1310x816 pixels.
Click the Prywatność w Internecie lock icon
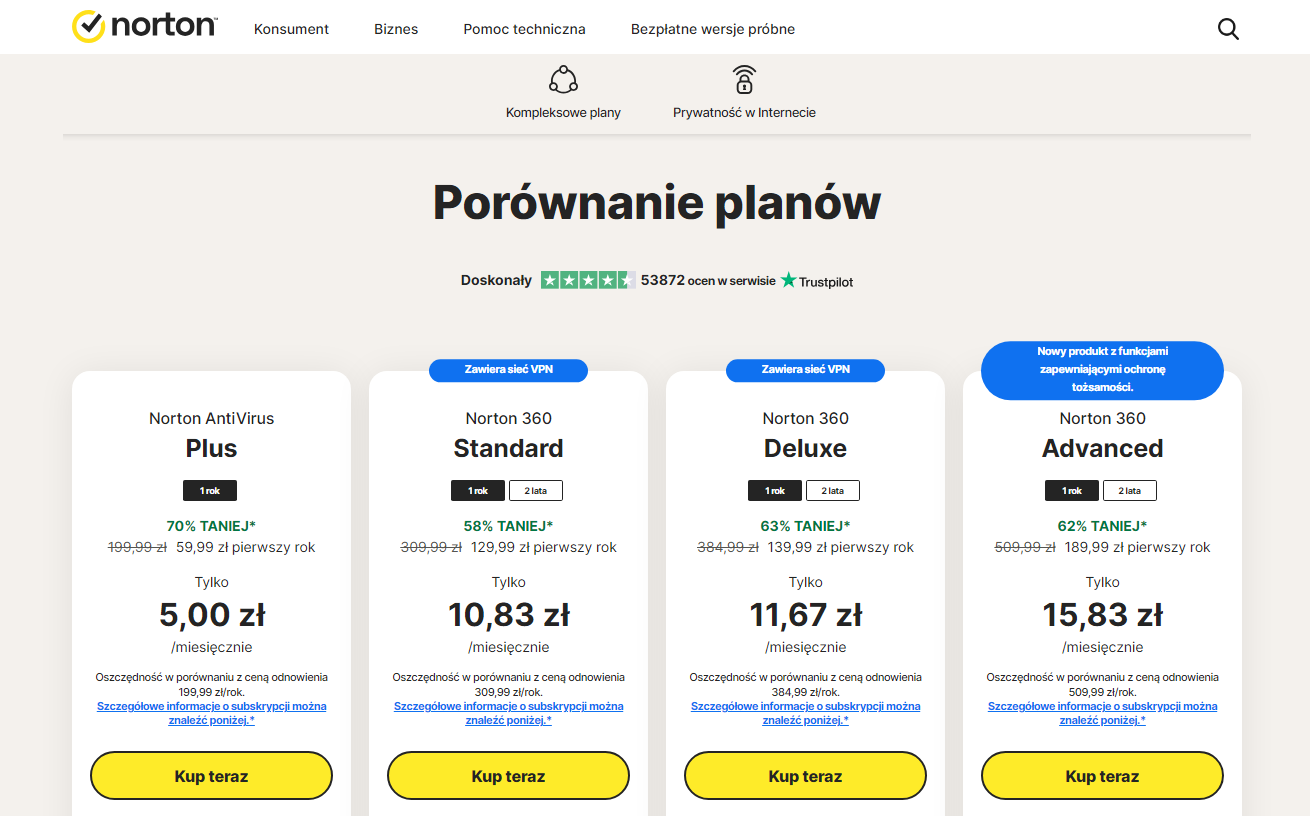pos(744,80)
